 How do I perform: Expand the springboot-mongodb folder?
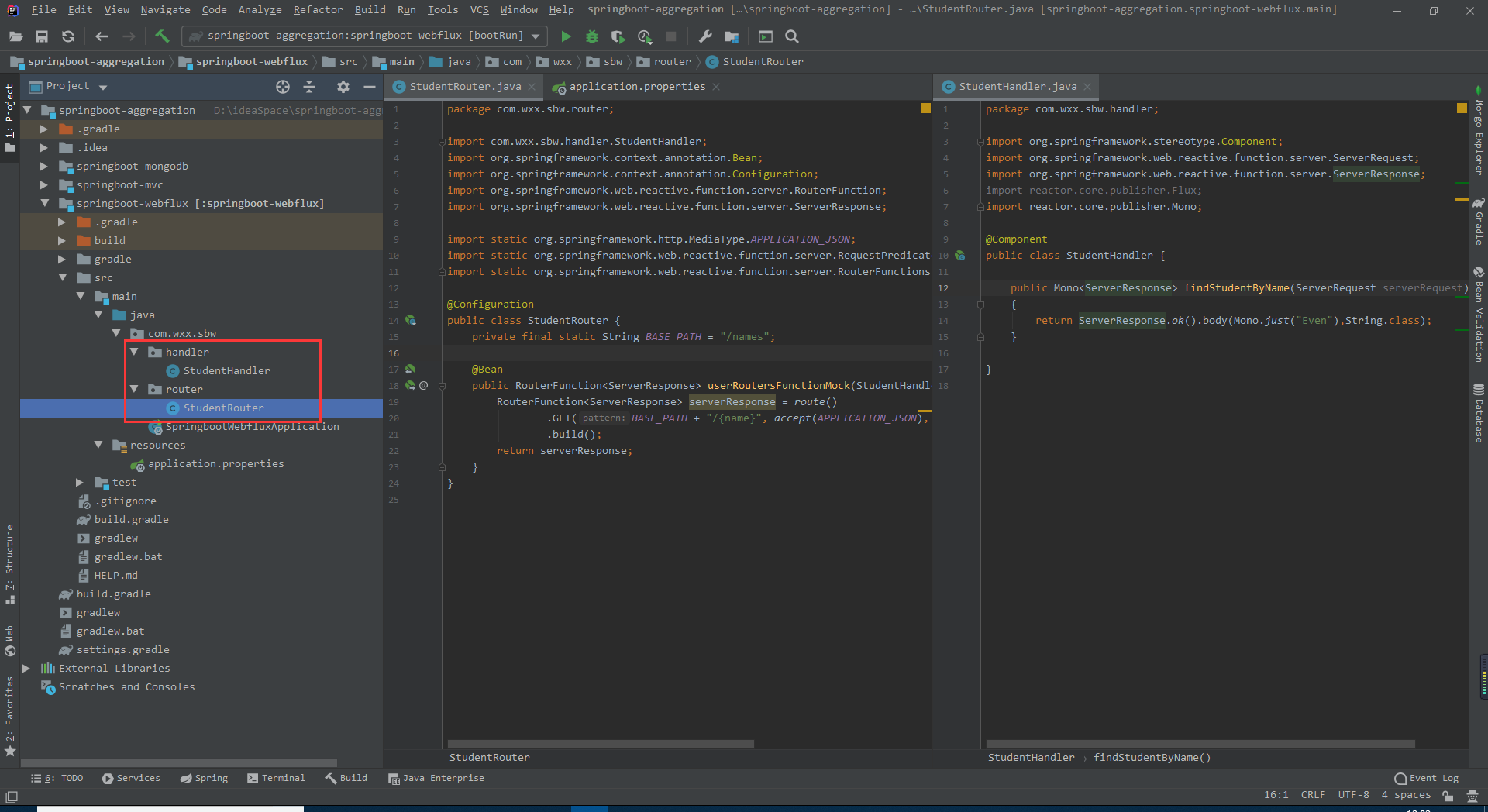coord(44,166)
